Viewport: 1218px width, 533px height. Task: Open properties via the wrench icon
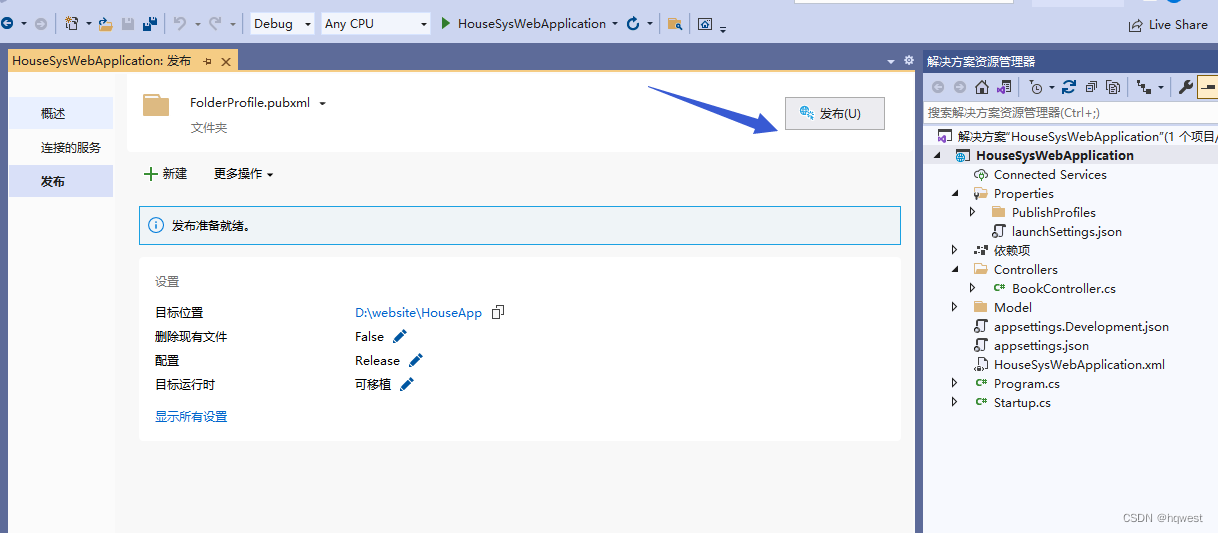1185,87
